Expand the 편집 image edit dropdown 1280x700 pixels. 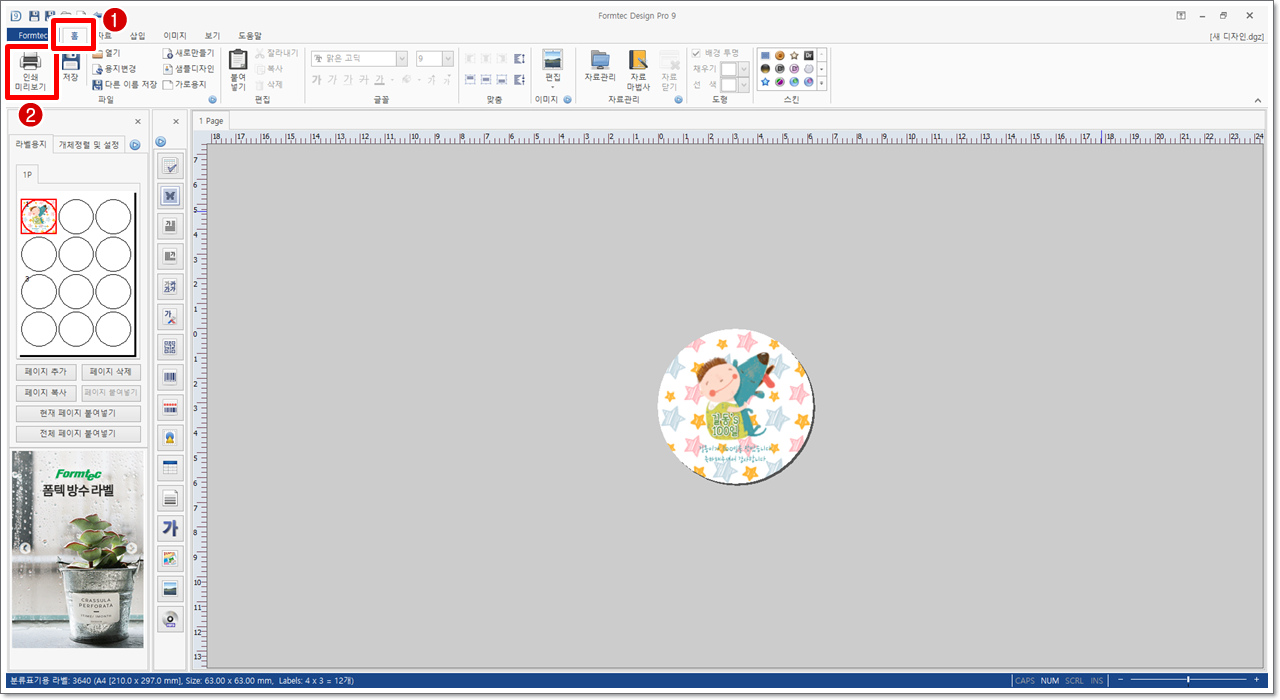[553, 87]
